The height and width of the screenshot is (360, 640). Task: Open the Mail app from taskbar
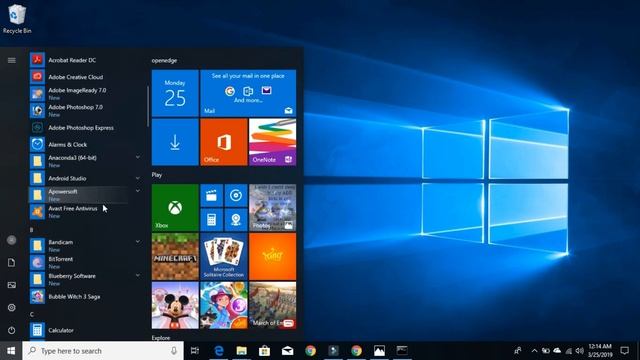pos(287,351)
